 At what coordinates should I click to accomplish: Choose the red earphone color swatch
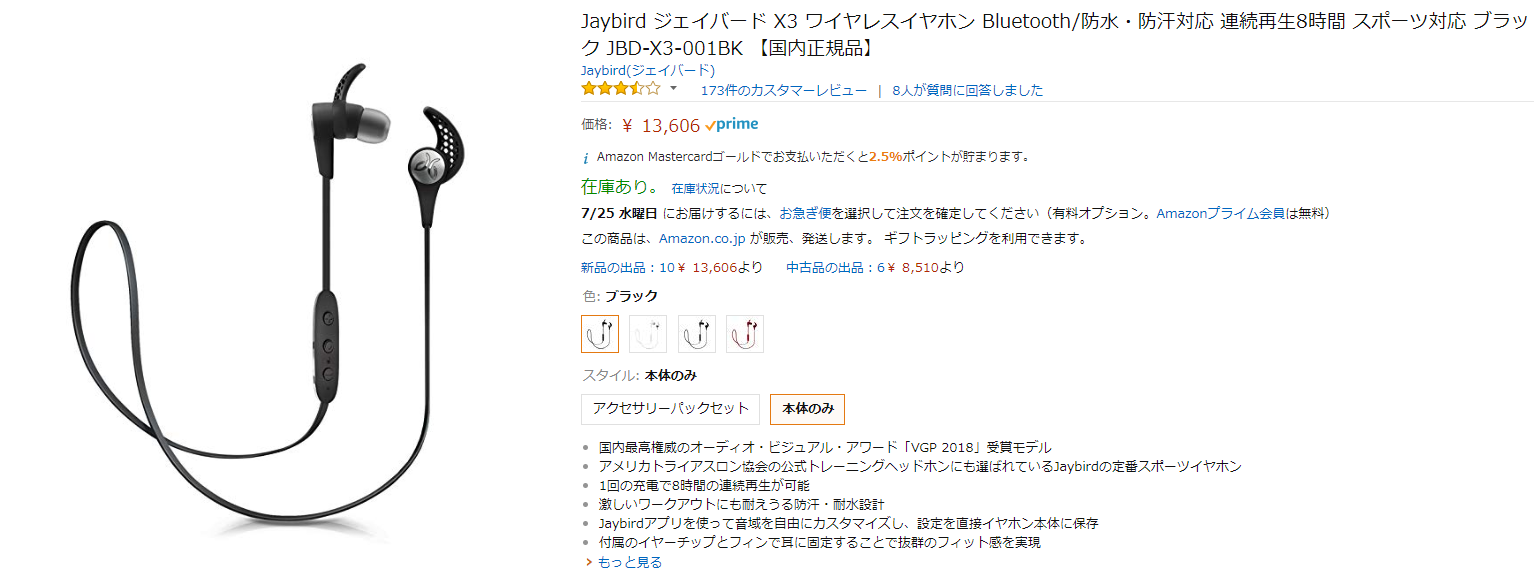pos(745,334)
